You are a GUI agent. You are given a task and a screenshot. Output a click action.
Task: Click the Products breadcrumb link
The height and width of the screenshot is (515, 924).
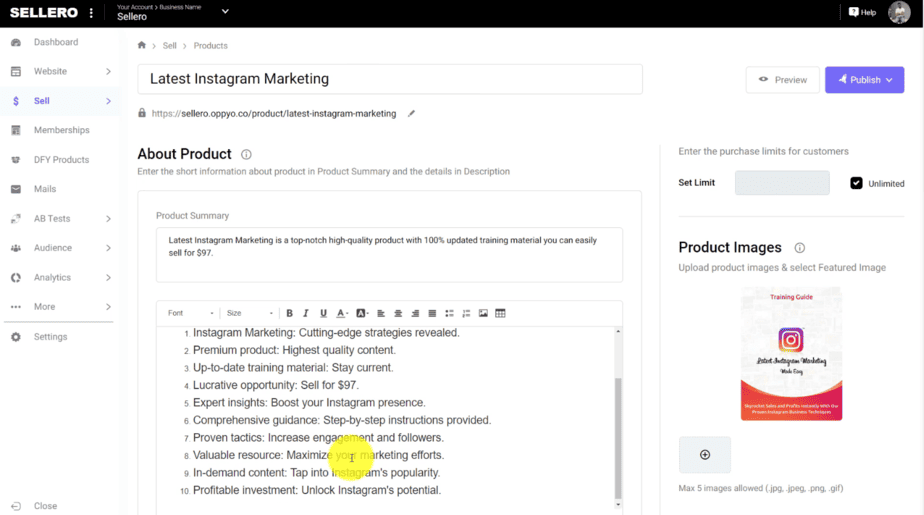click(x=210, y=45)
